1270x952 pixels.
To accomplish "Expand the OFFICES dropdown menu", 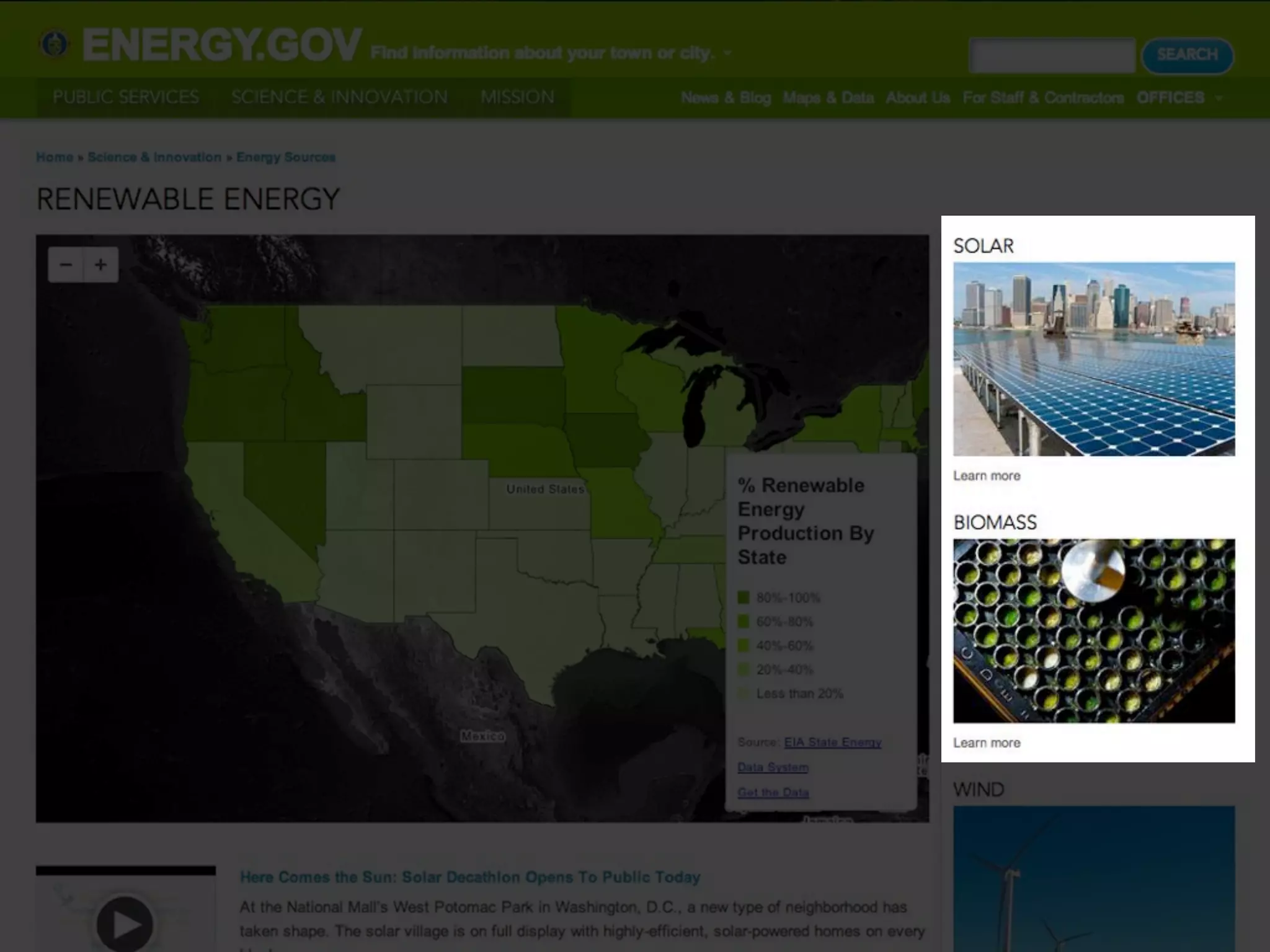I will (1219, 98).
